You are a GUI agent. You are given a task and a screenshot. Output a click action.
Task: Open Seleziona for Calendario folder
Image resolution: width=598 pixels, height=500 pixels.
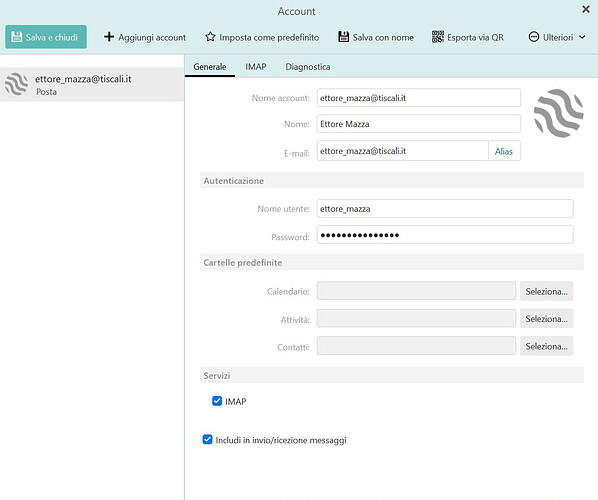pos(547,291)
